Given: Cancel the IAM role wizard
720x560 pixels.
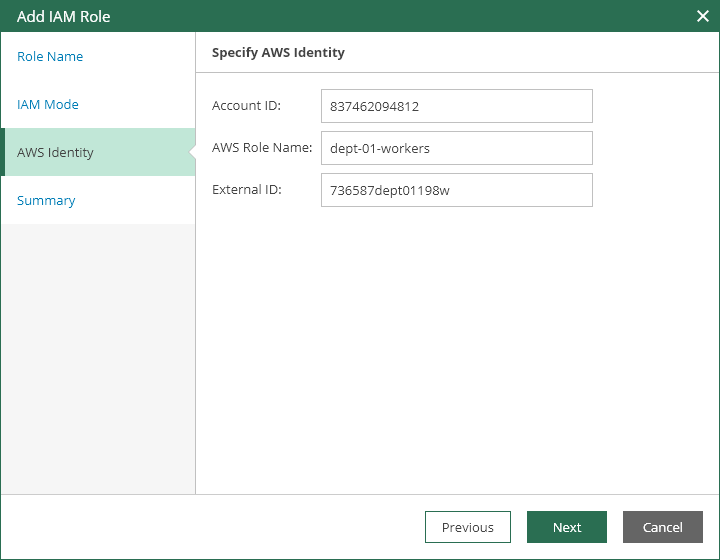Looking at the screenshot, I should point(663,527).
